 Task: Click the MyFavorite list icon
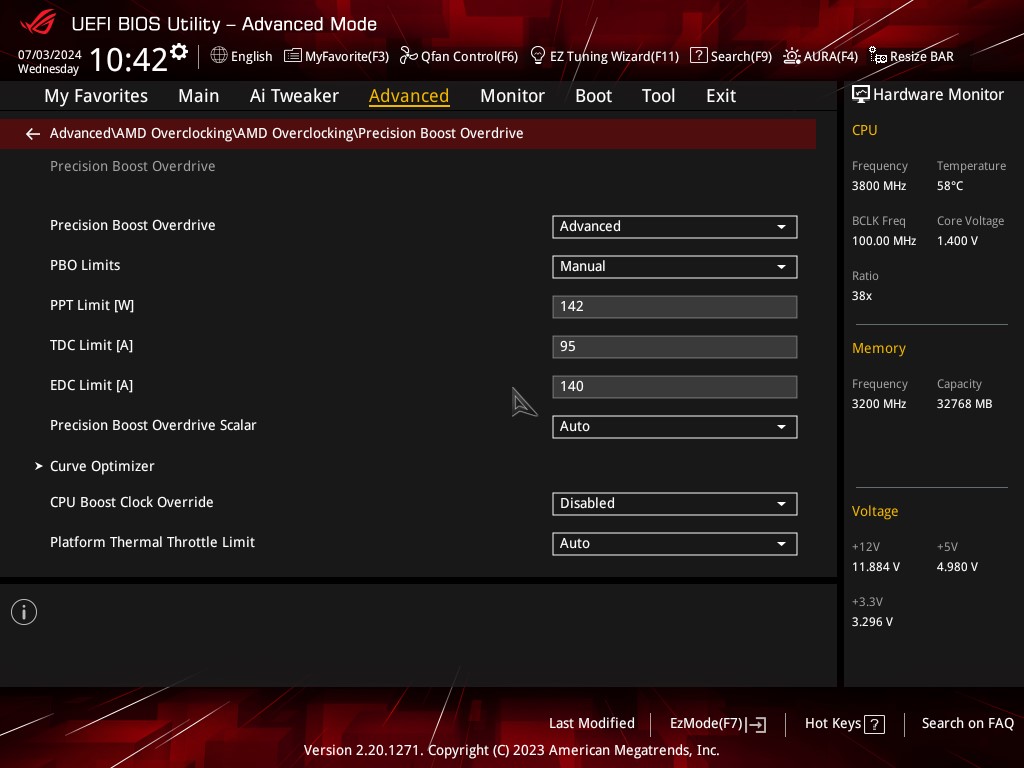click(x=293, y=56)
